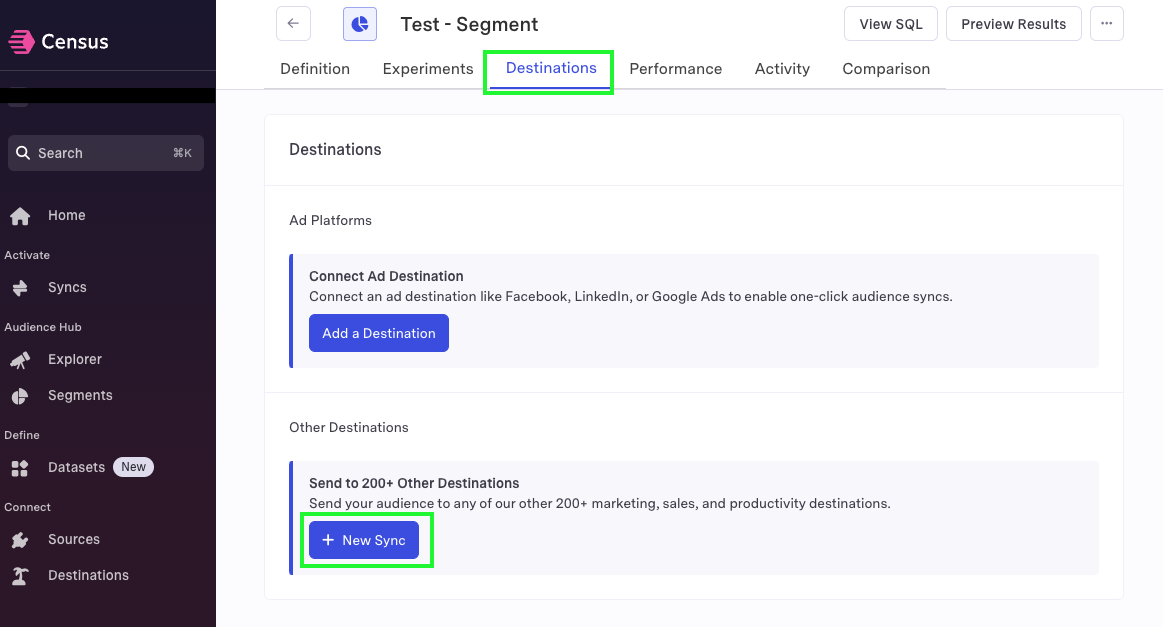This screenshot has height=627, width=1163.
Task: Go to the Comparison tab
Action: 886,69
